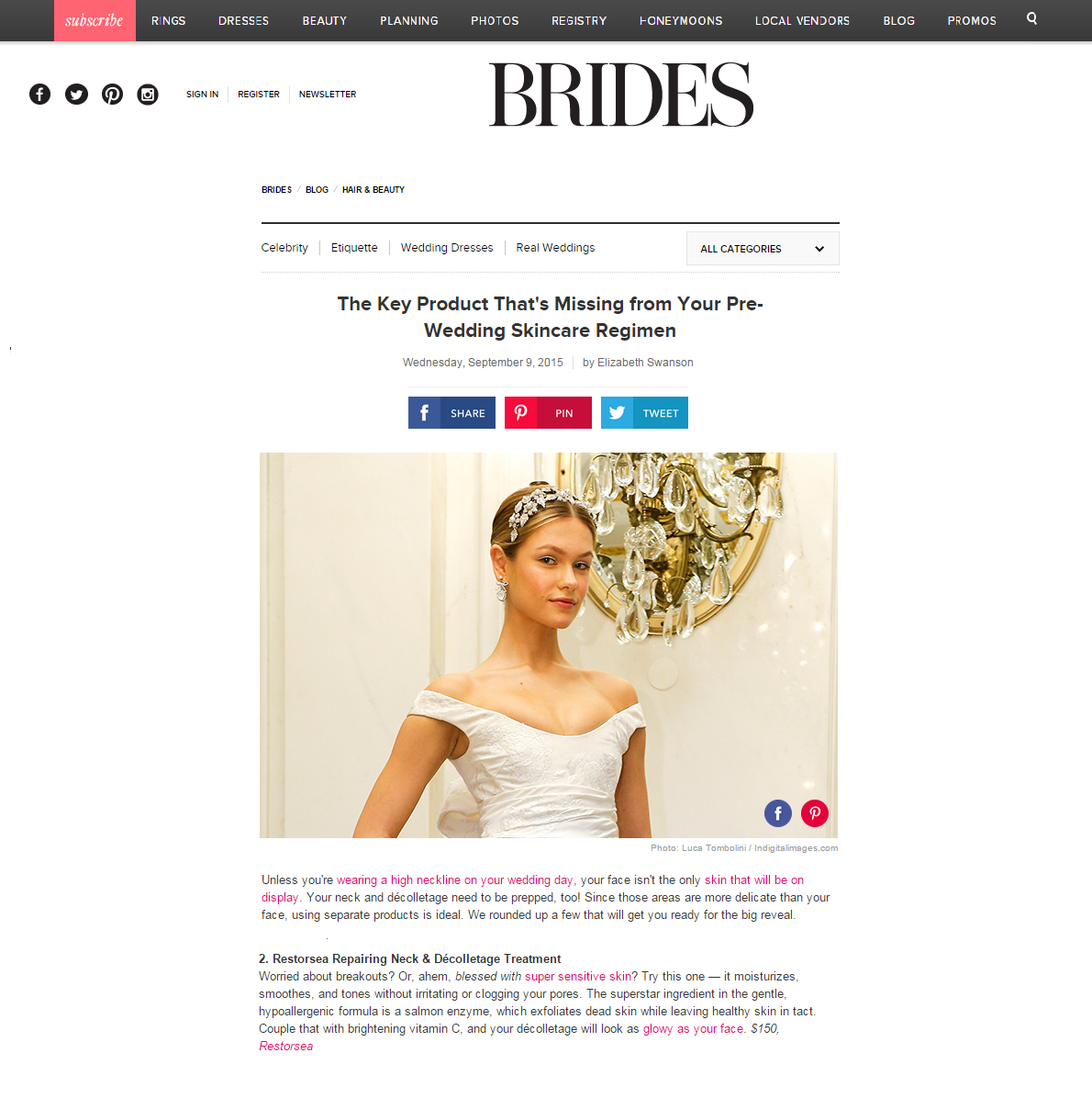
Task: Click the BRIDES logo
Action: [621, 95]
